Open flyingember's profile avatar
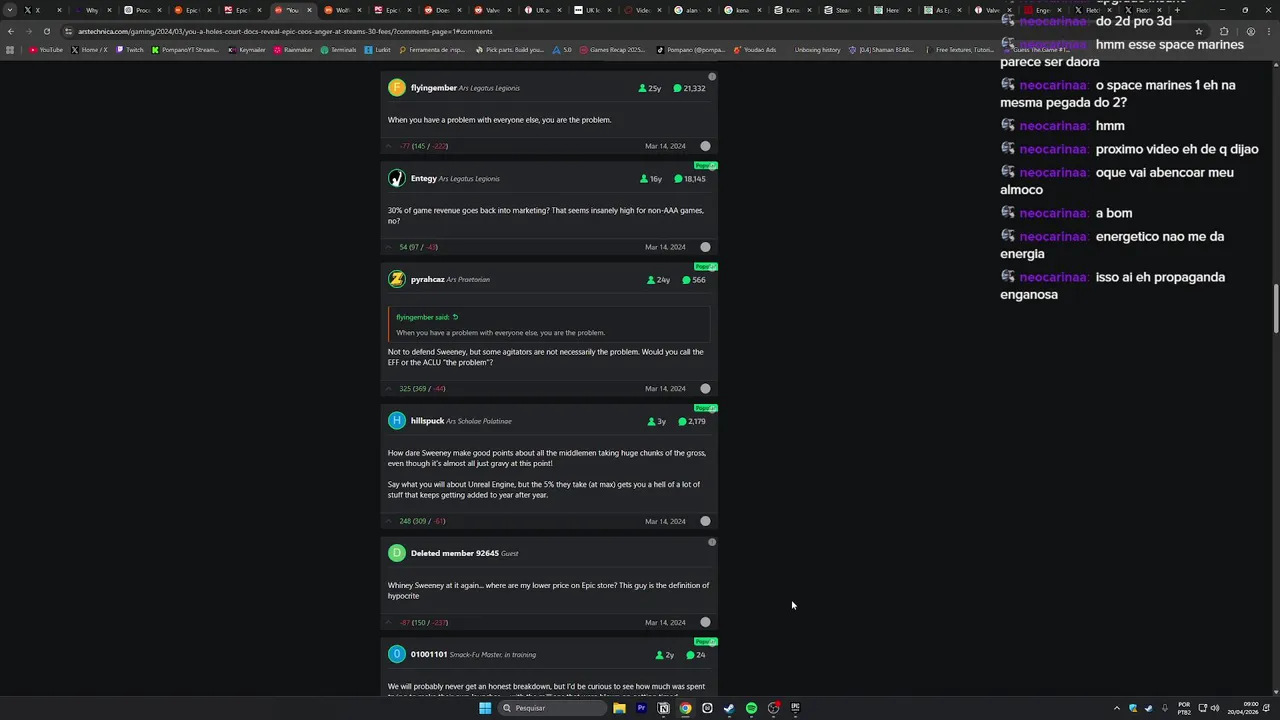 tap(397, 88)
